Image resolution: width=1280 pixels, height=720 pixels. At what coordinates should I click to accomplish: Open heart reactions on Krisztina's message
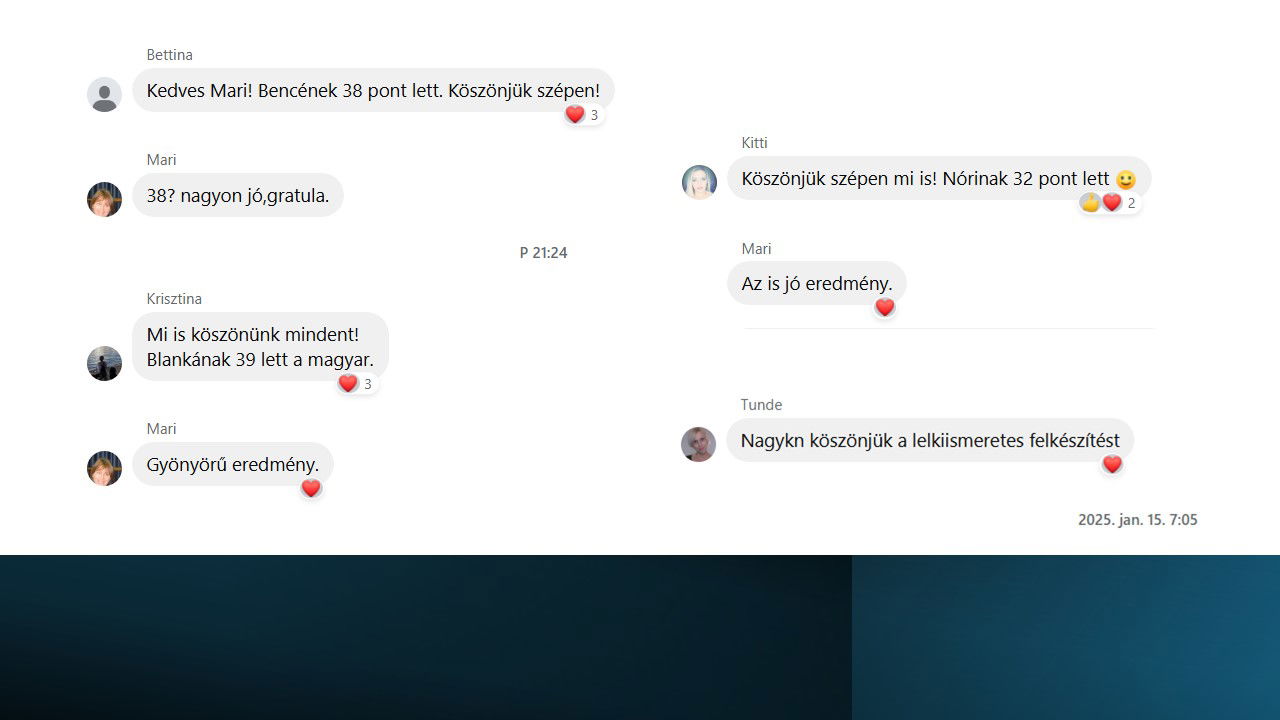point(357,384)
